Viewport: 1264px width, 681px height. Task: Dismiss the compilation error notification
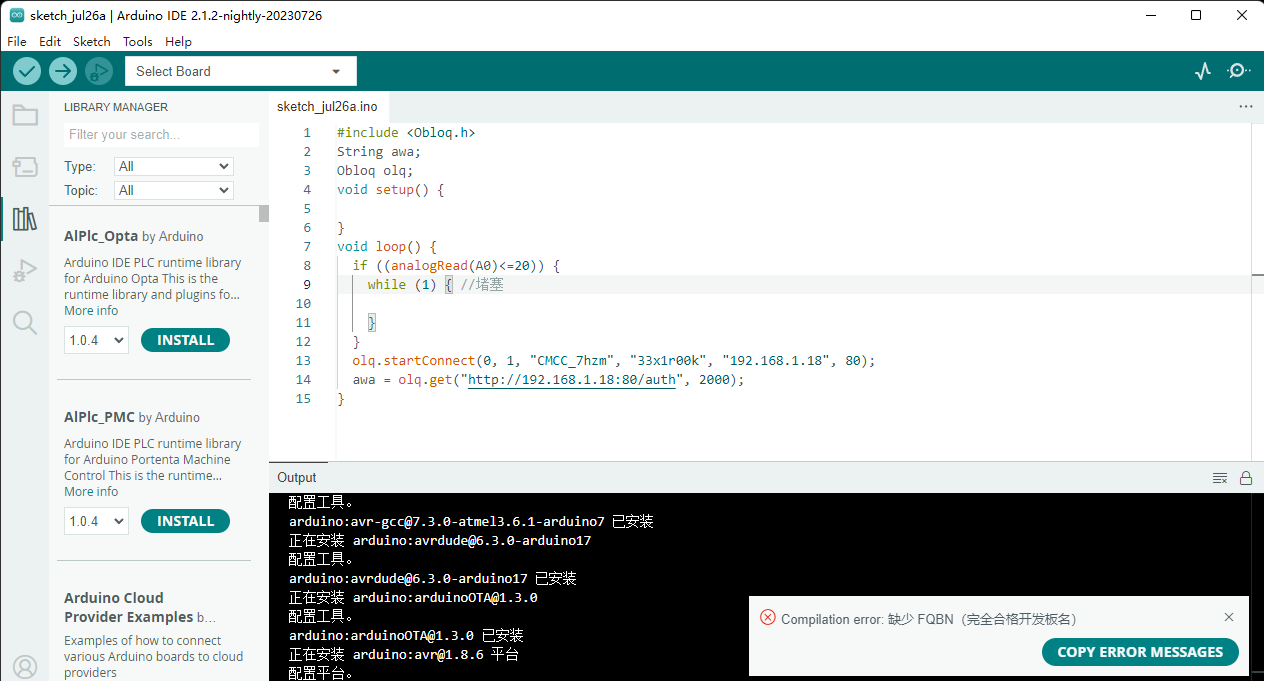pos(1229,617)
